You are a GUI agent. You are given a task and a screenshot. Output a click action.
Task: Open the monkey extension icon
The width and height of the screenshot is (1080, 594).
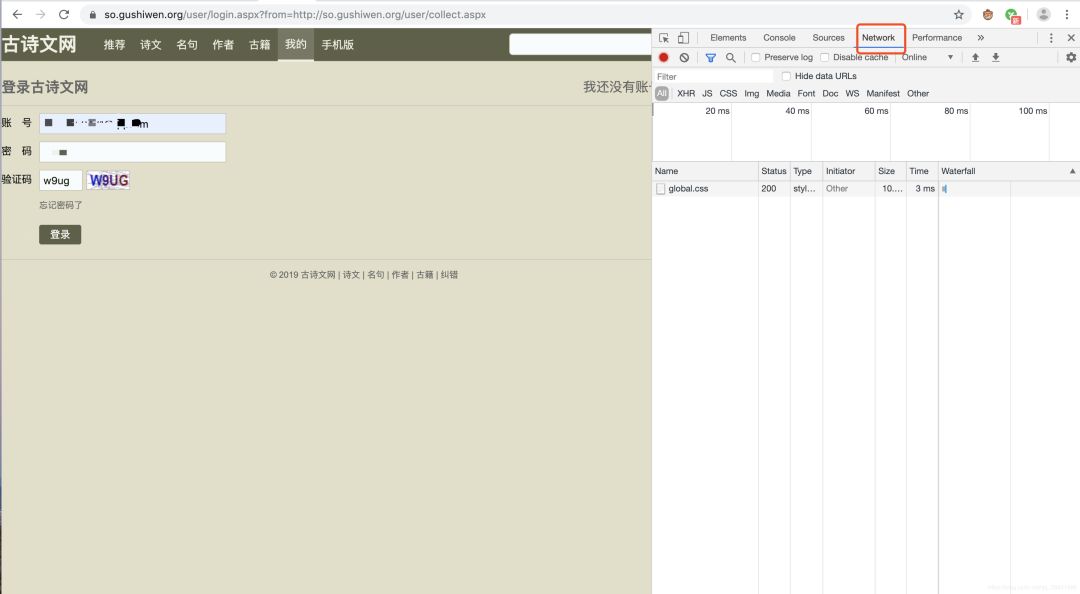[x=988, y=14]
